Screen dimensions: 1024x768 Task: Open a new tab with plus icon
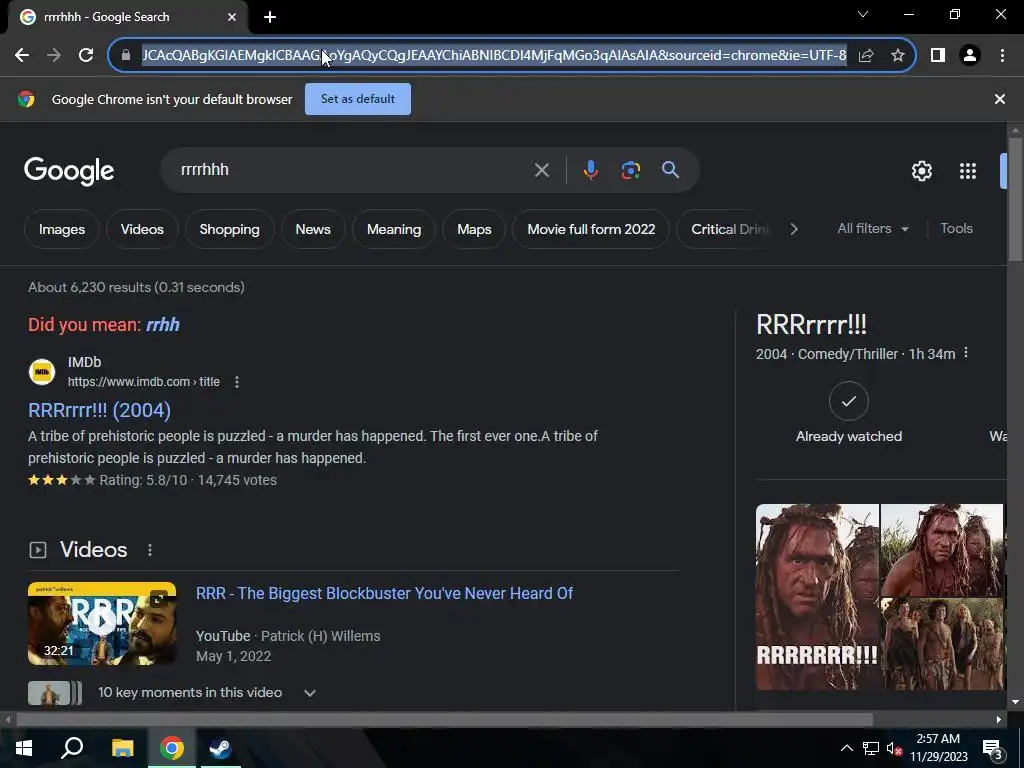(x=270, y=17)
